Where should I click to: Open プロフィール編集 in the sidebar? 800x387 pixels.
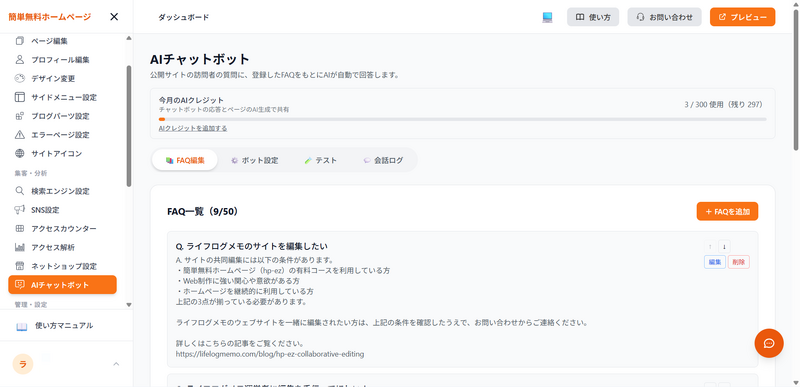(x=62, y=60)
